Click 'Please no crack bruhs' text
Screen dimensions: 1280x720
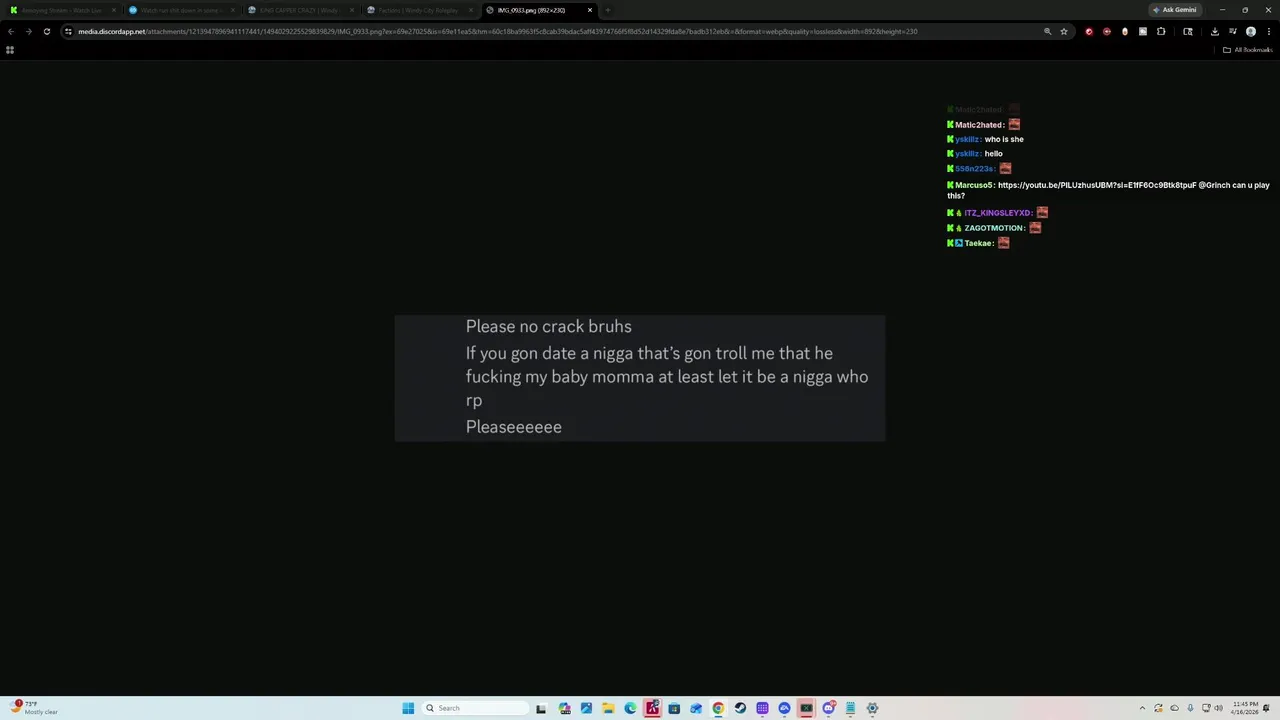point(548,327)
